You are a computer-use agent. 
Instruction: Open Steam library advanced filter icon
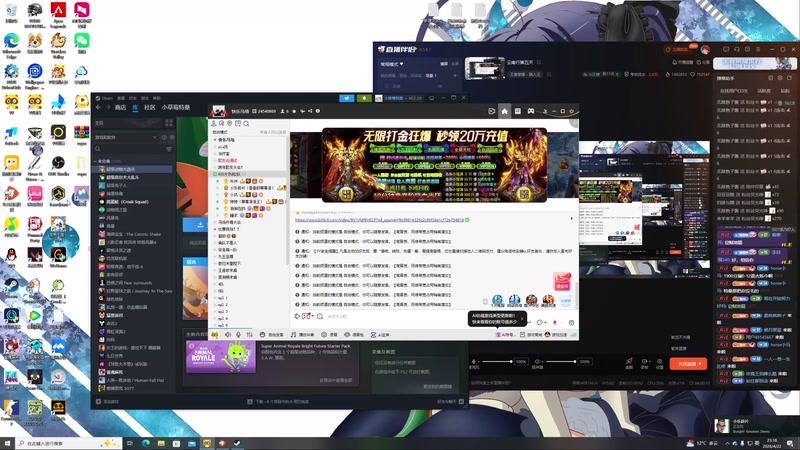[169, 149]
